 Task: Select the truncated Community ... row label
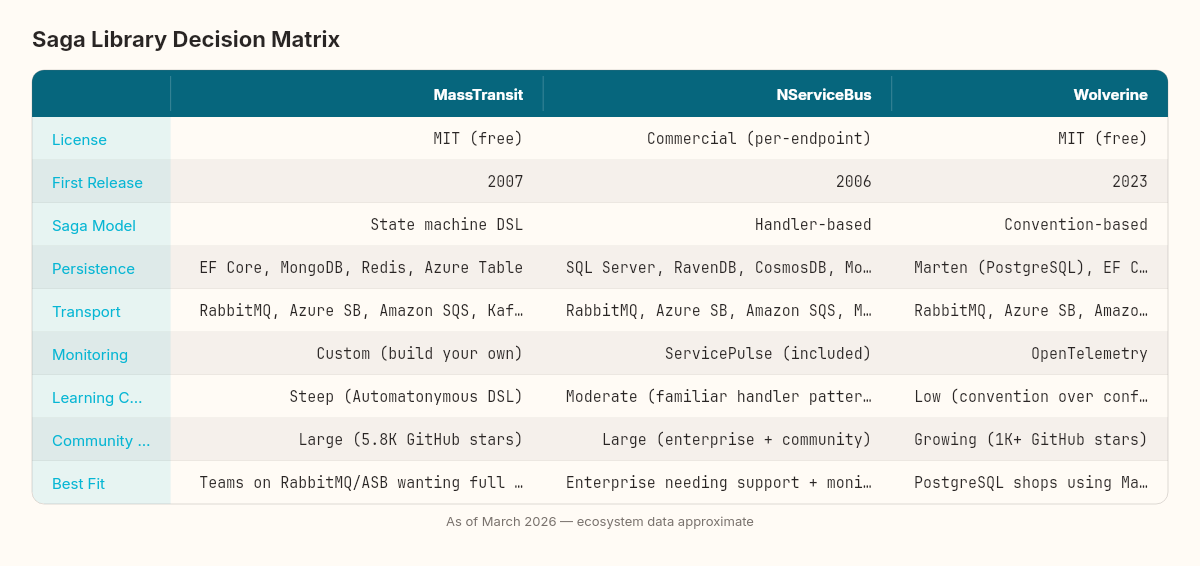(x=101, y=441)
